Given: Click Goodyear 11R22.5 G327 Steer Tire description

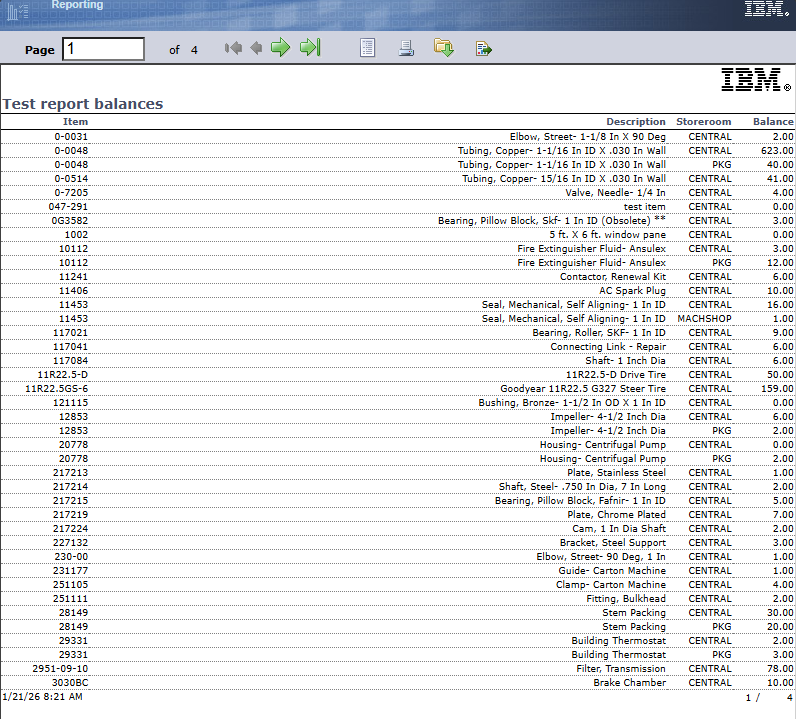Looking at the screenshot, I should 583,388.
